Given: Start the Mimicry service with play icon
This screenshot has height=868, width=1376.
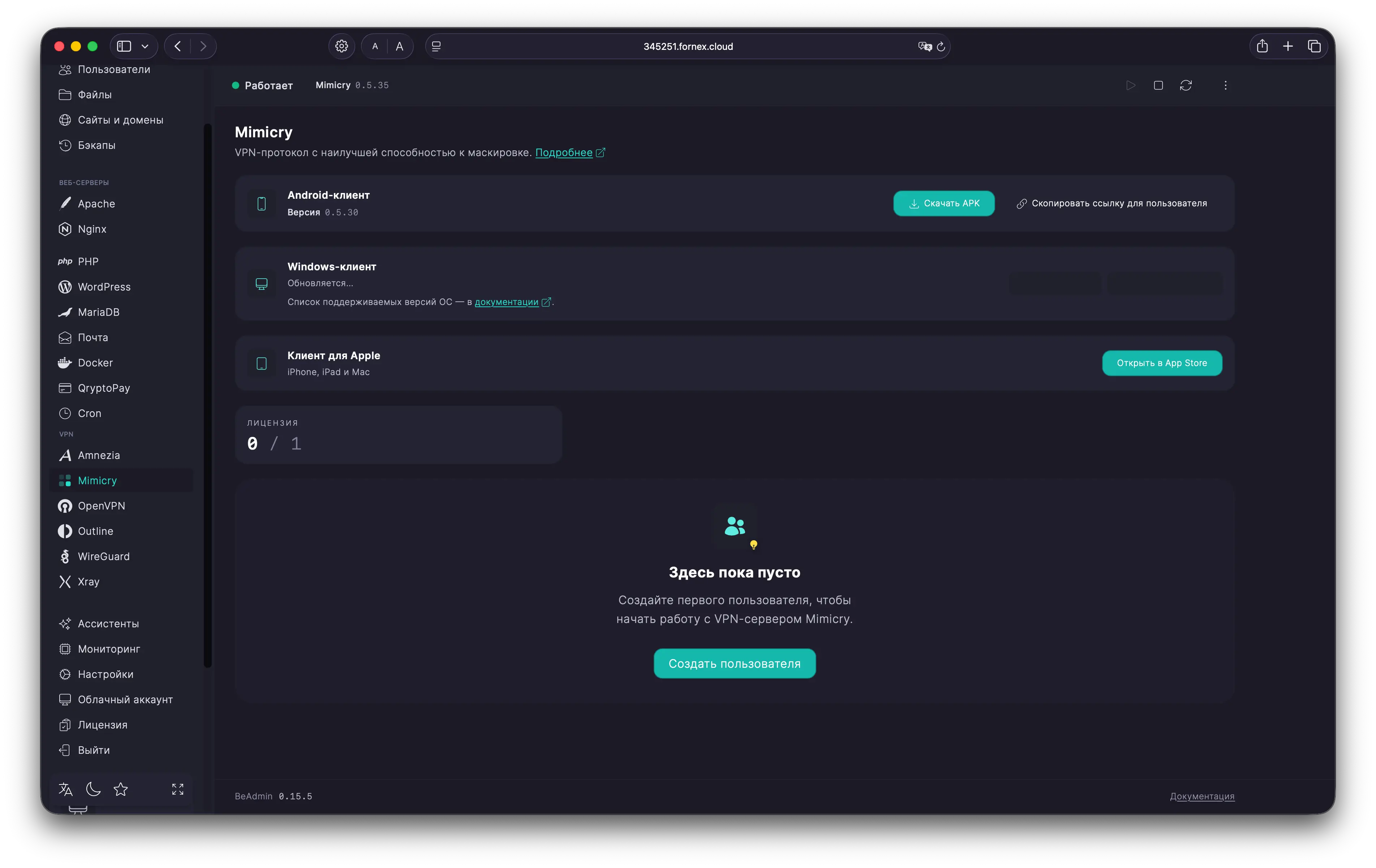Looking at the screenshot, I should tap(1130, 85).
